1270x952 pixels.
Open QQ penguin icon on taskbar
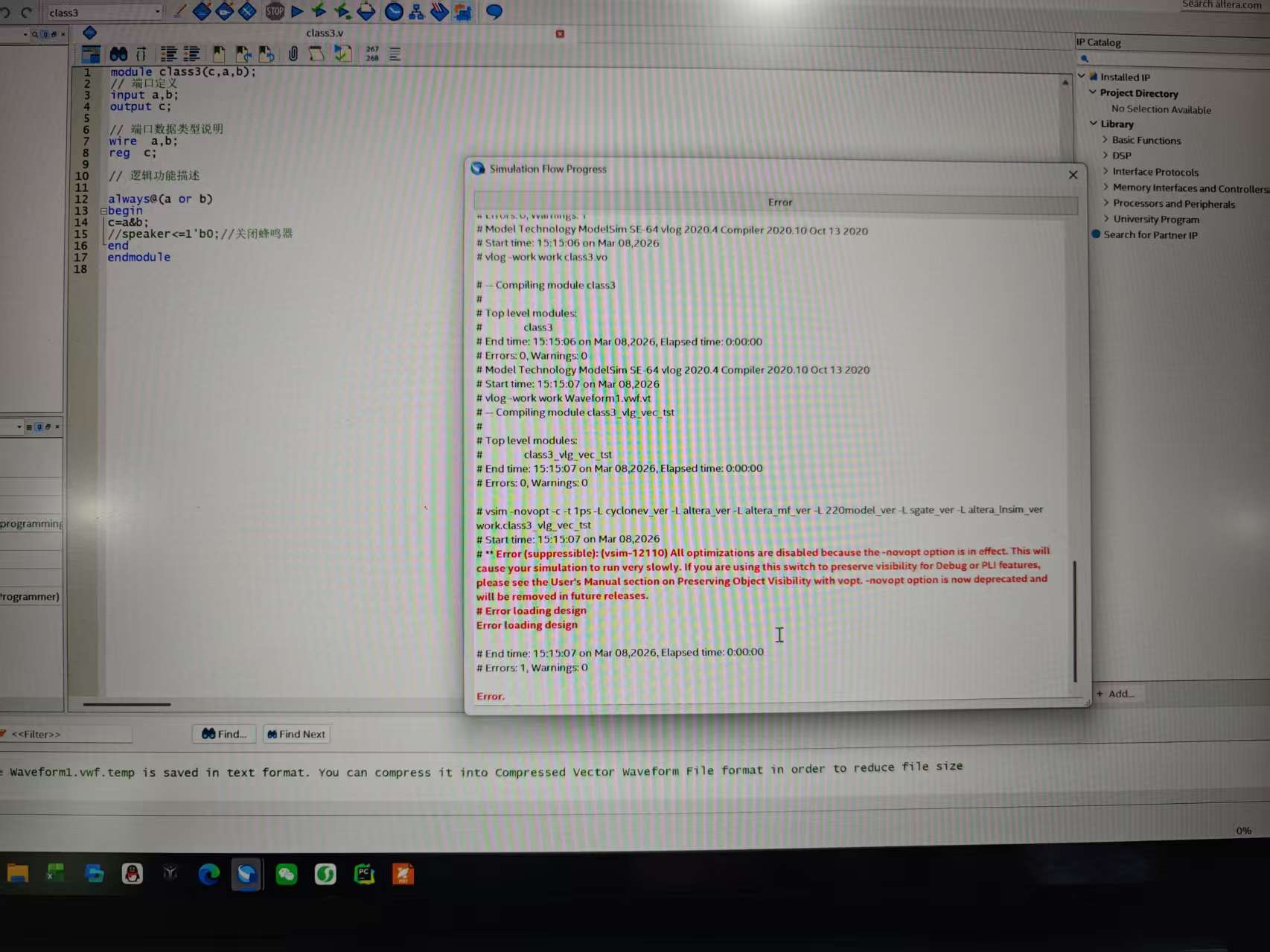pyautogui.click(x=133, y=874)
